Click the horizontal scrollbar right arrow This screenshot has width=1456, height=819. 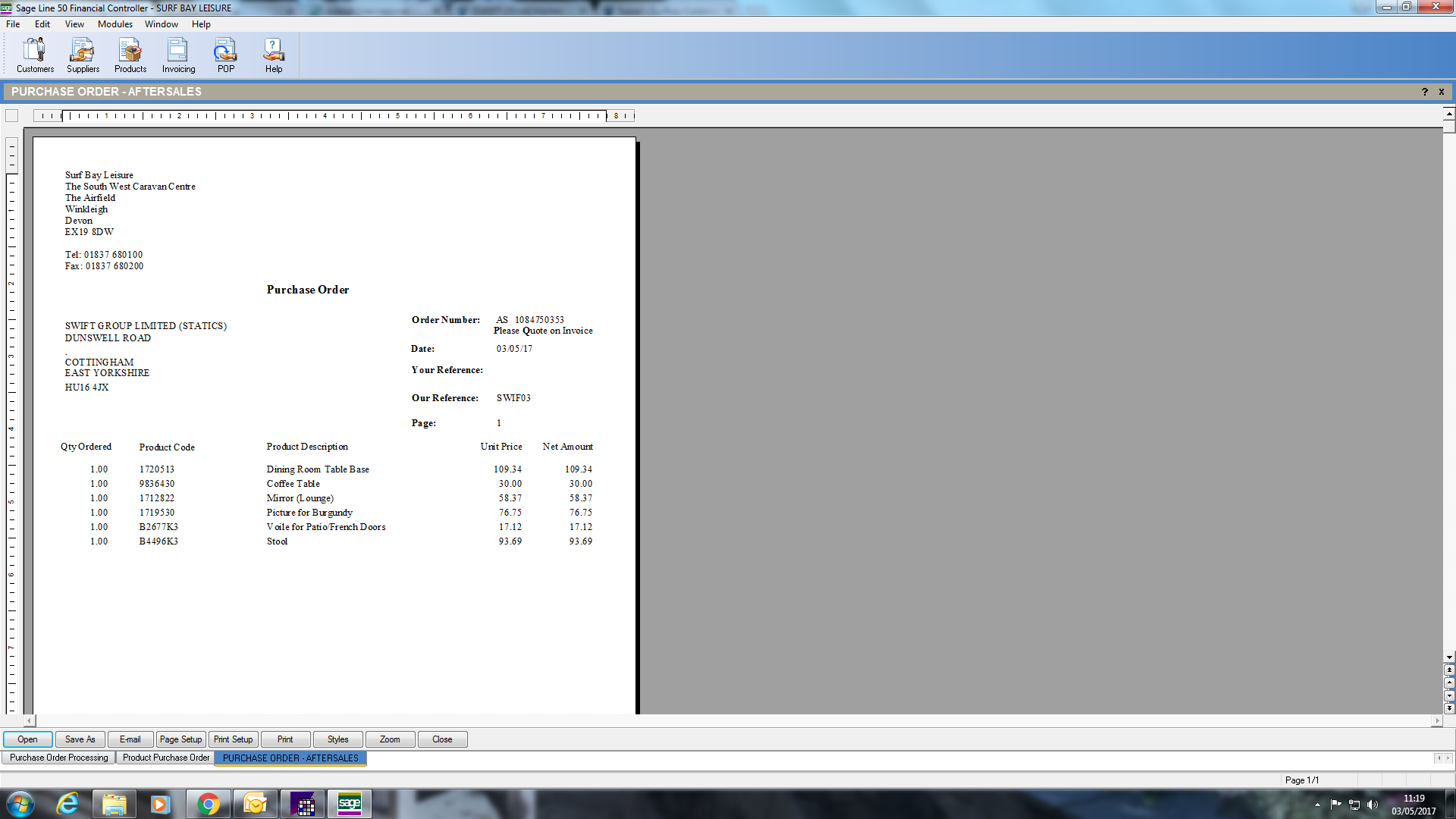(1436, 720)
